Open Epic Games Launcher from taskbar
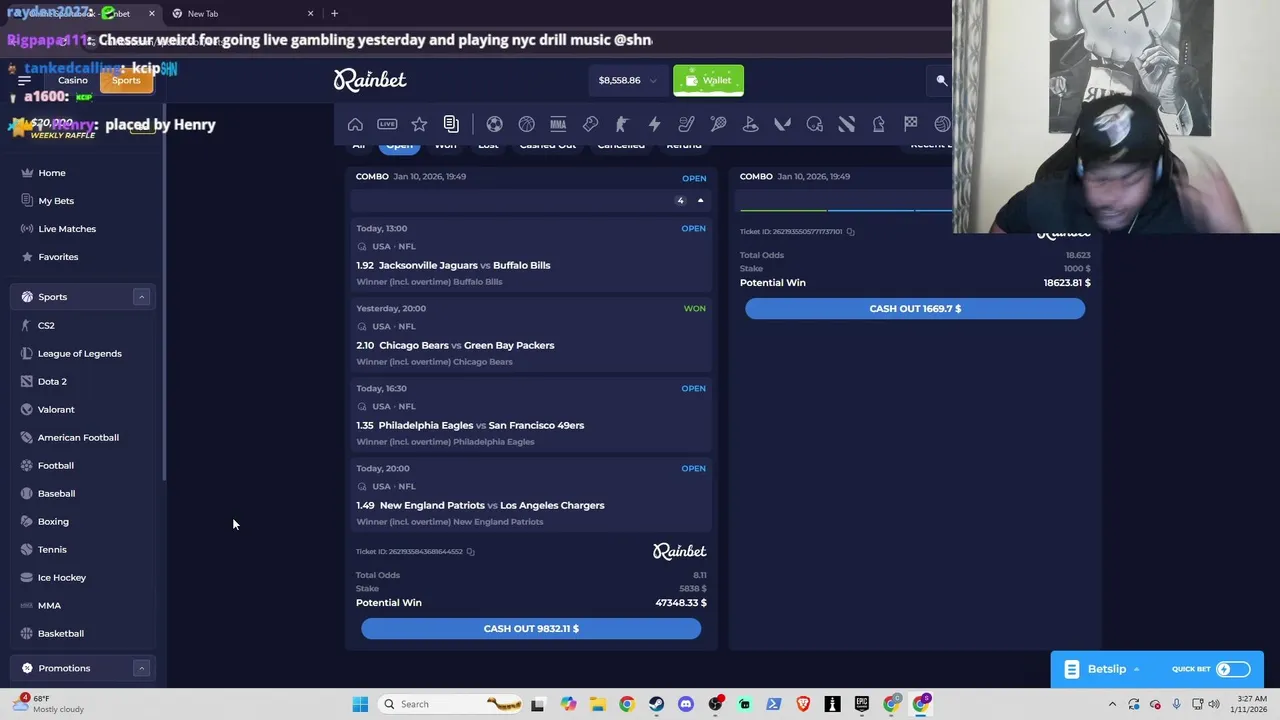Viewport: 1280px width, 720px height. tap(862, 704)
